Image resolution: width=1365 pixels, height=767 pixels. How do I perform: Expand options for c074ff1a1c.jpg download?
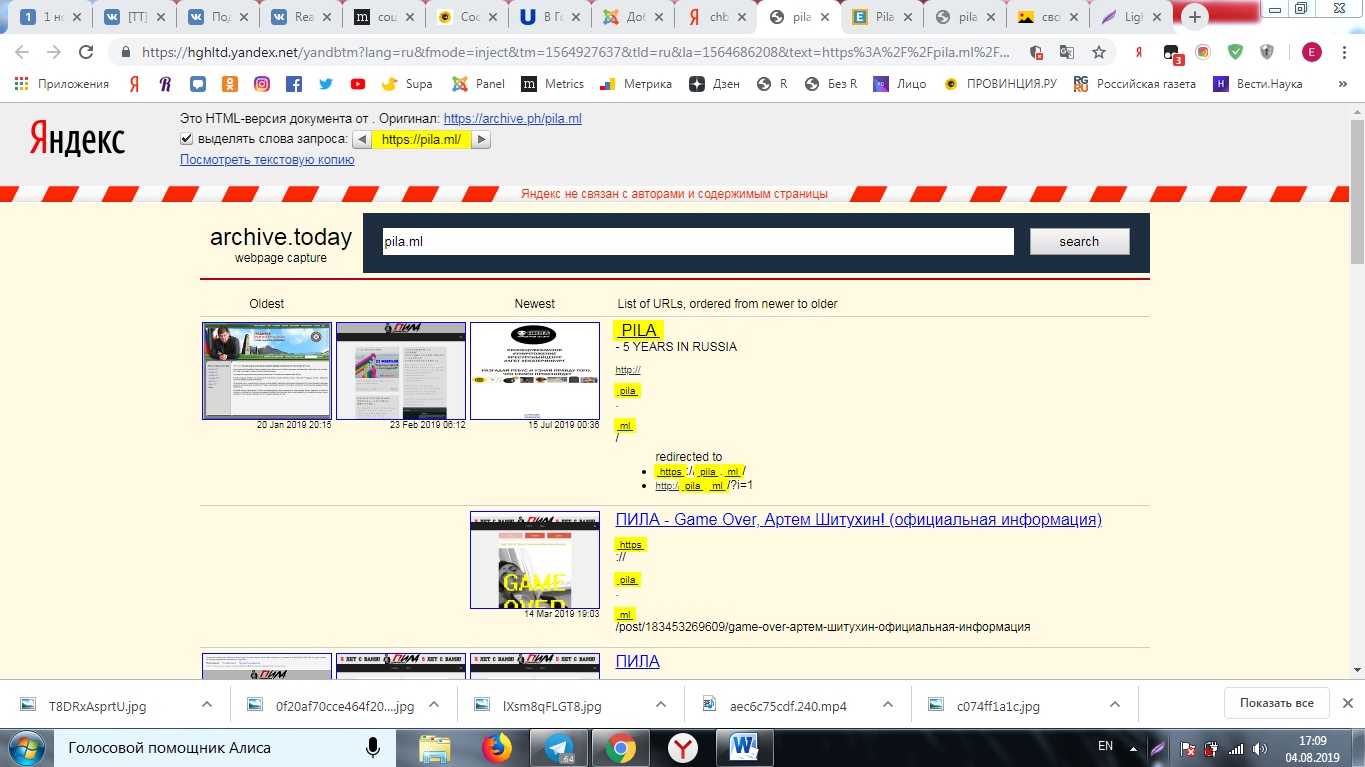(1115, 704)
